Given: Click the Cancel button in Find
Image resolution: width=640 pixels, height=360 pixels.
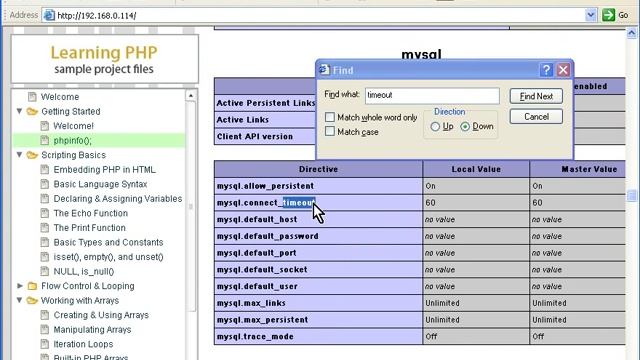Looking at the screenshot, I should 536,117.
